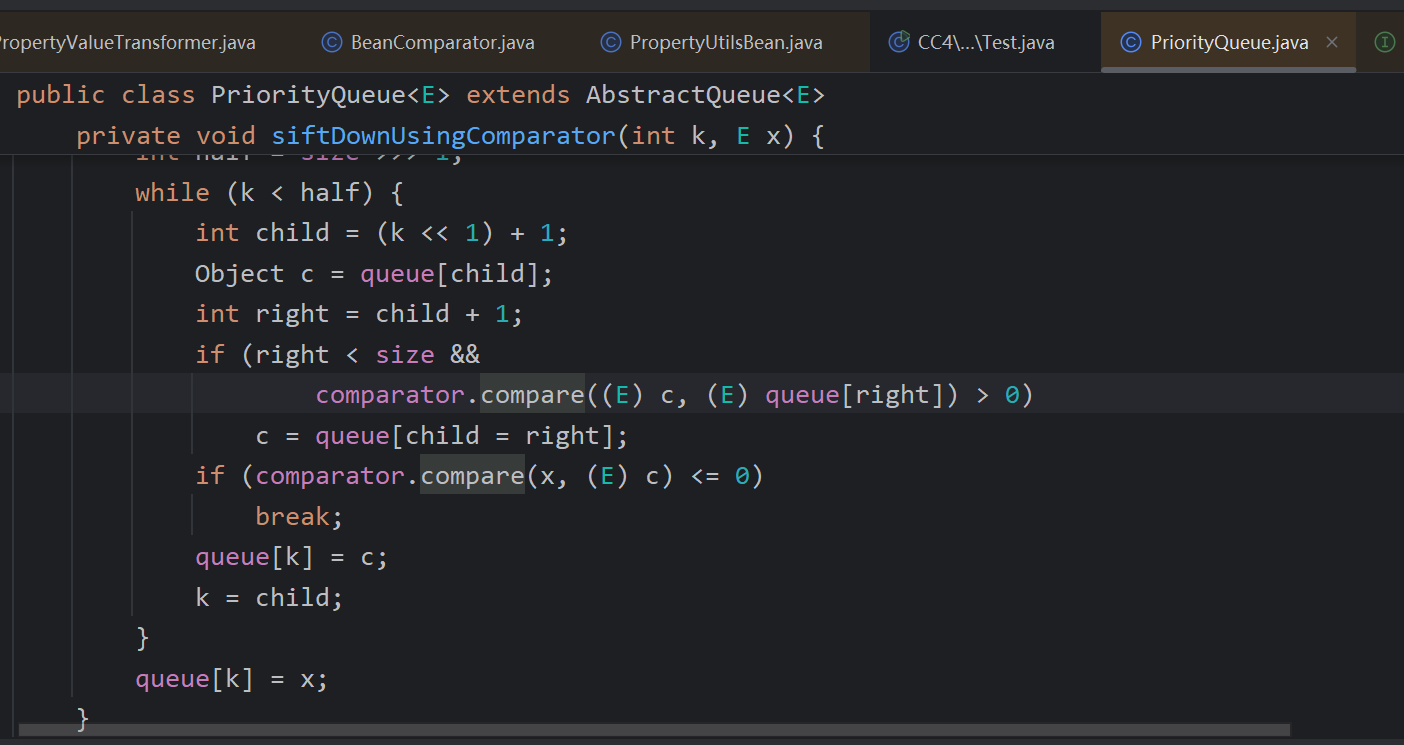The width and height of the screenshot is (1404, 745).
Task: Click the break keyword
Action: pos(291,516)
